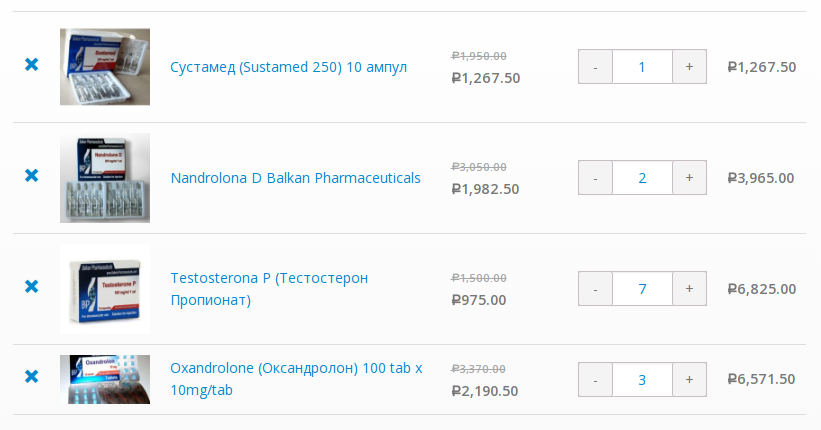821x430 pixels.
Task: Focus the Testosterona P quantity field
Action: coord(642,289)
